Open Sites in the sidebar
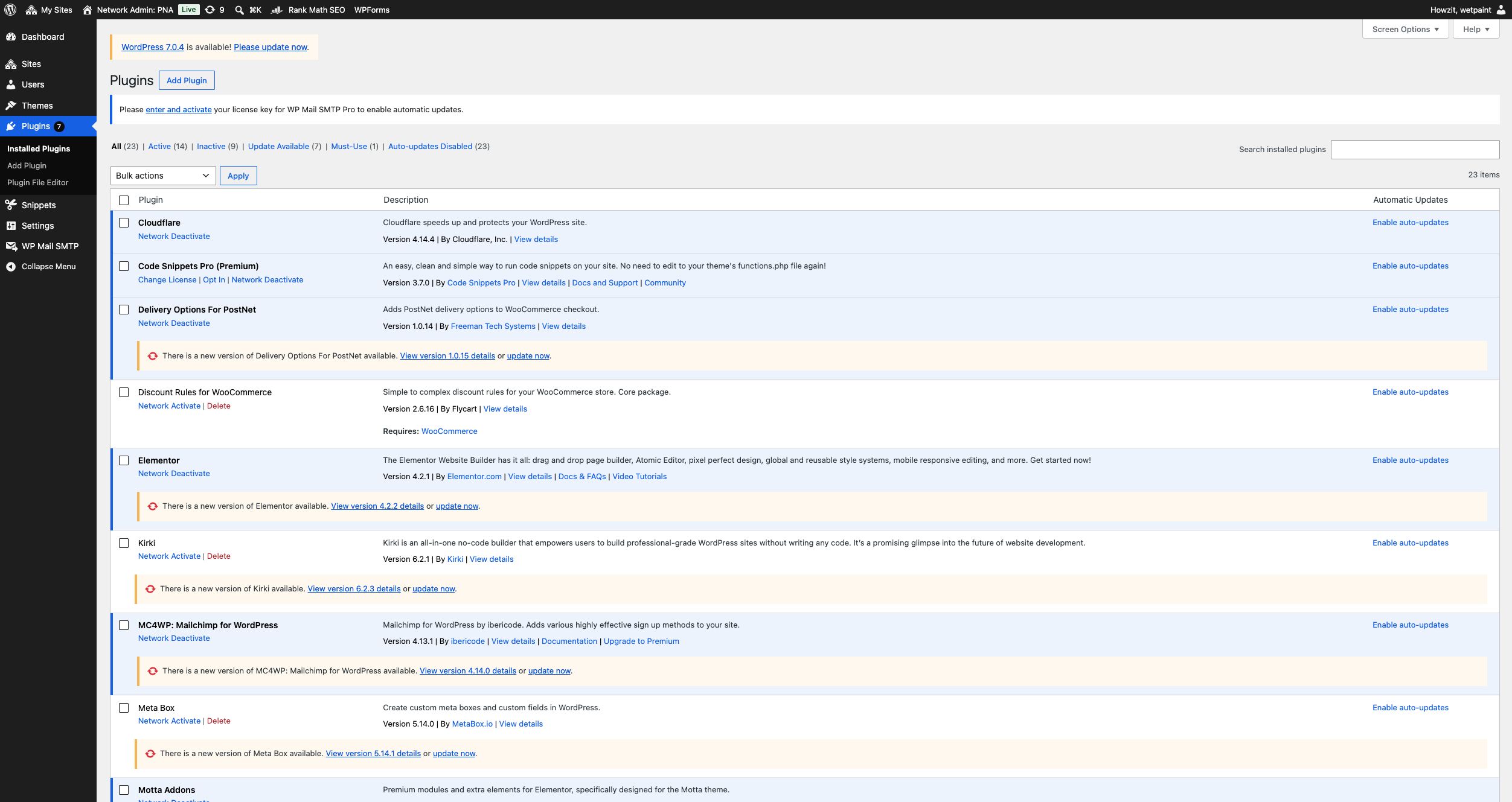 tap(31, 64)
